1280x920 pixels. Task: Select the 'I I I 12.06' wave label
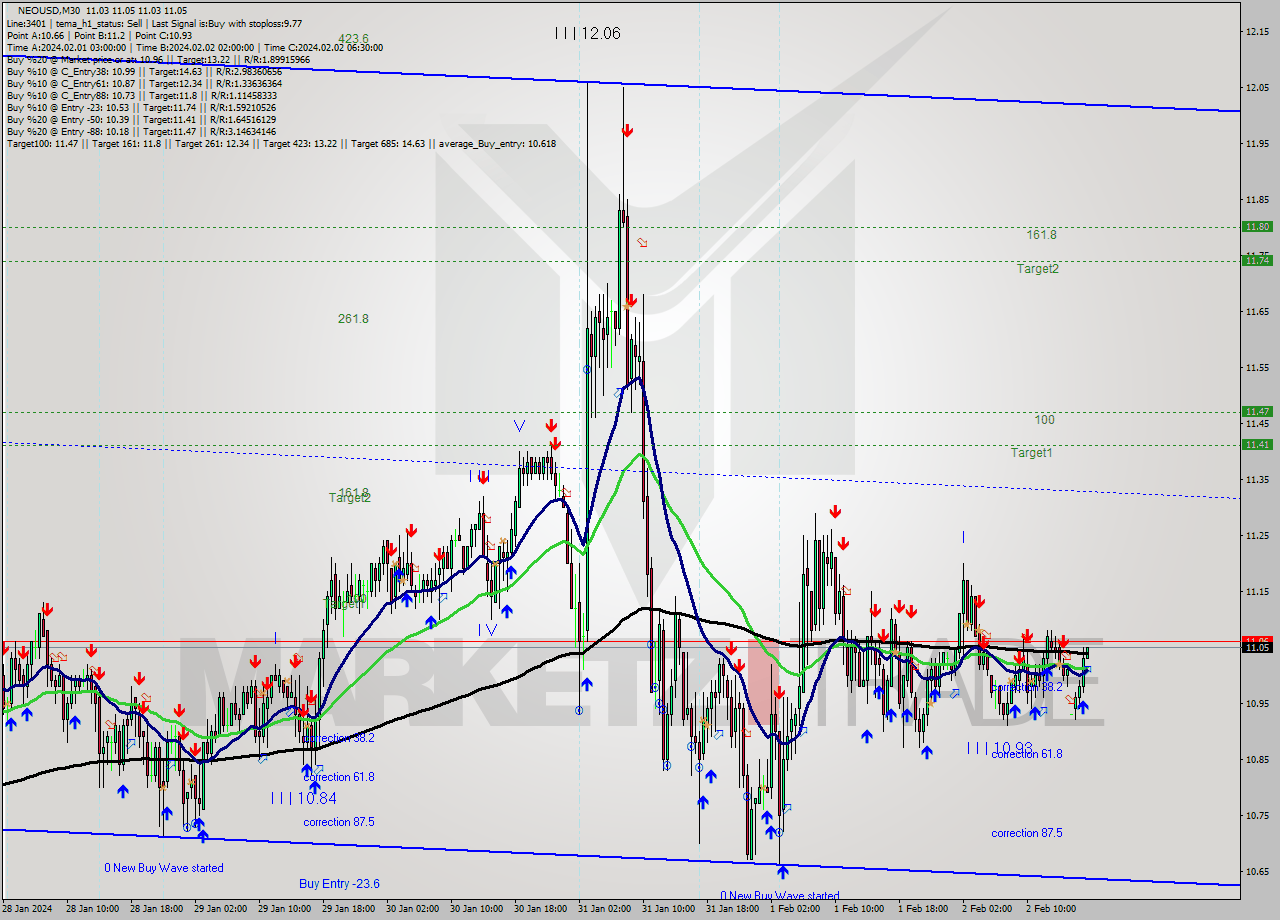[x=588, y=33]
